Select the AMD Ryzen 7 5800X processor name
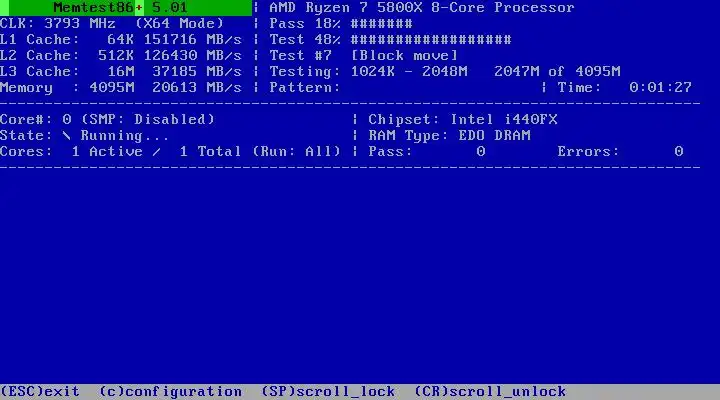720x400 pixels. coord(422,8)
